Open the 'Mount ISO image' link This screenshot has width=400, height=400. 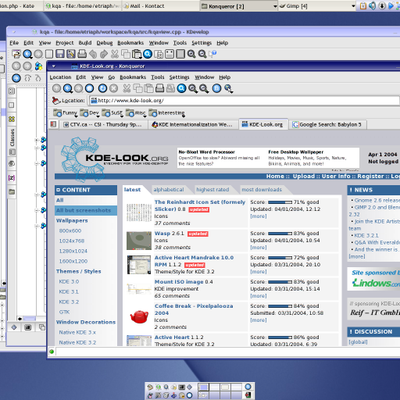pos(179,282)
